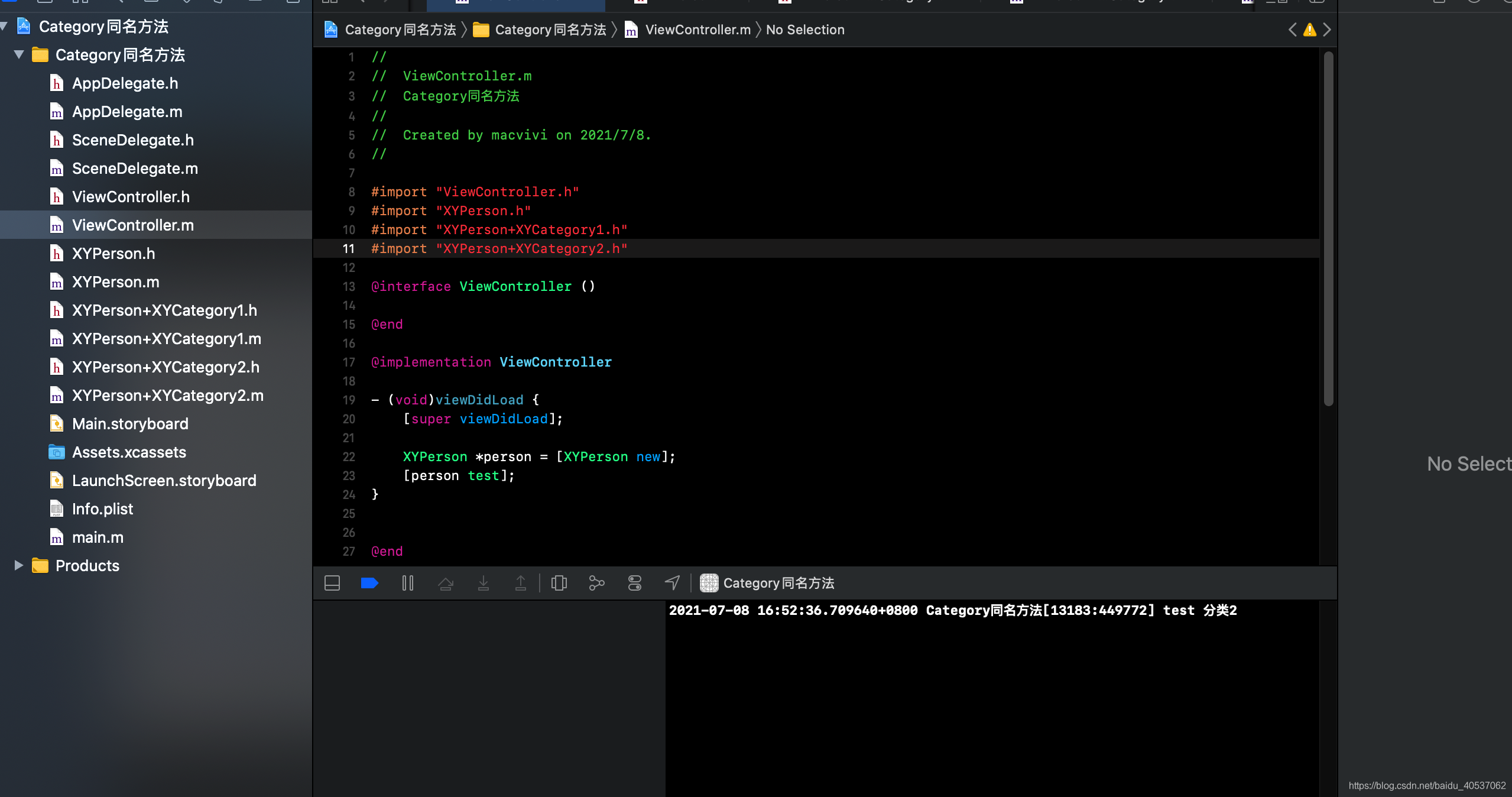Open XYPerson+XYCategory2.m file
Screen dimensions: 1512x797
(167, 395)
